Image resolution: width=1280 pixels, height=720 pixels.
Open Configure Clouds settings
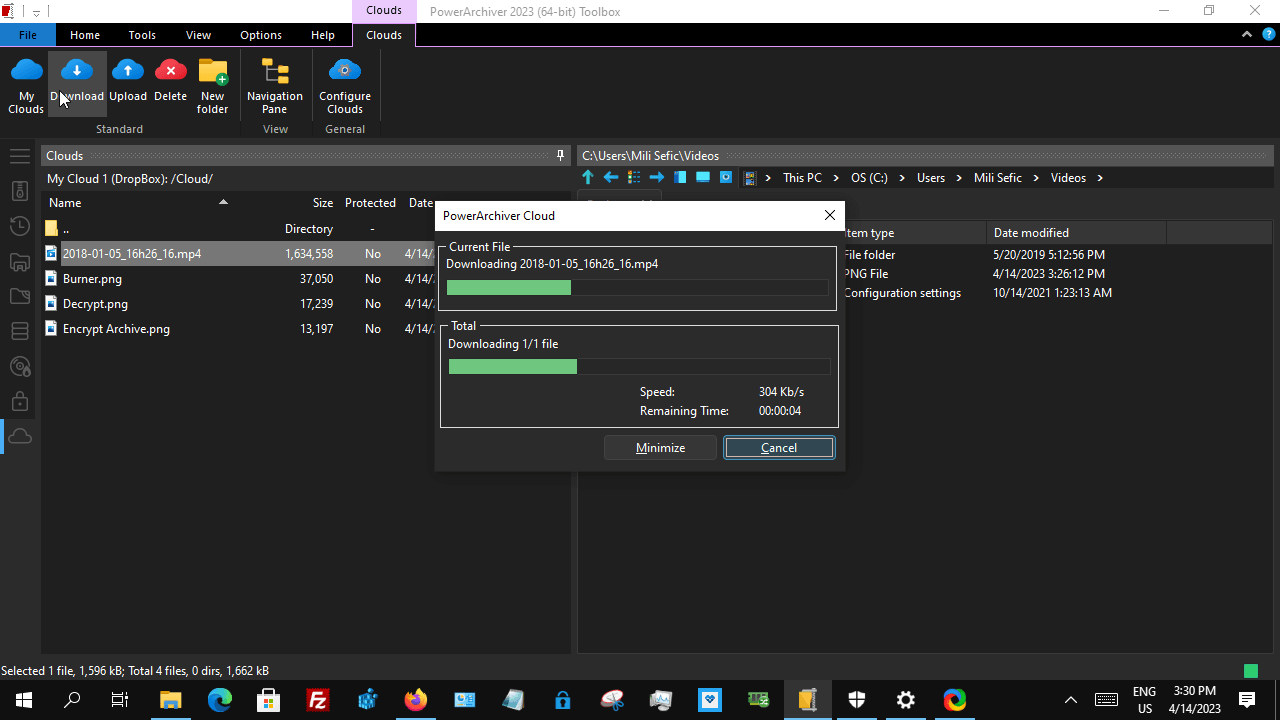(x=345, y=84)
